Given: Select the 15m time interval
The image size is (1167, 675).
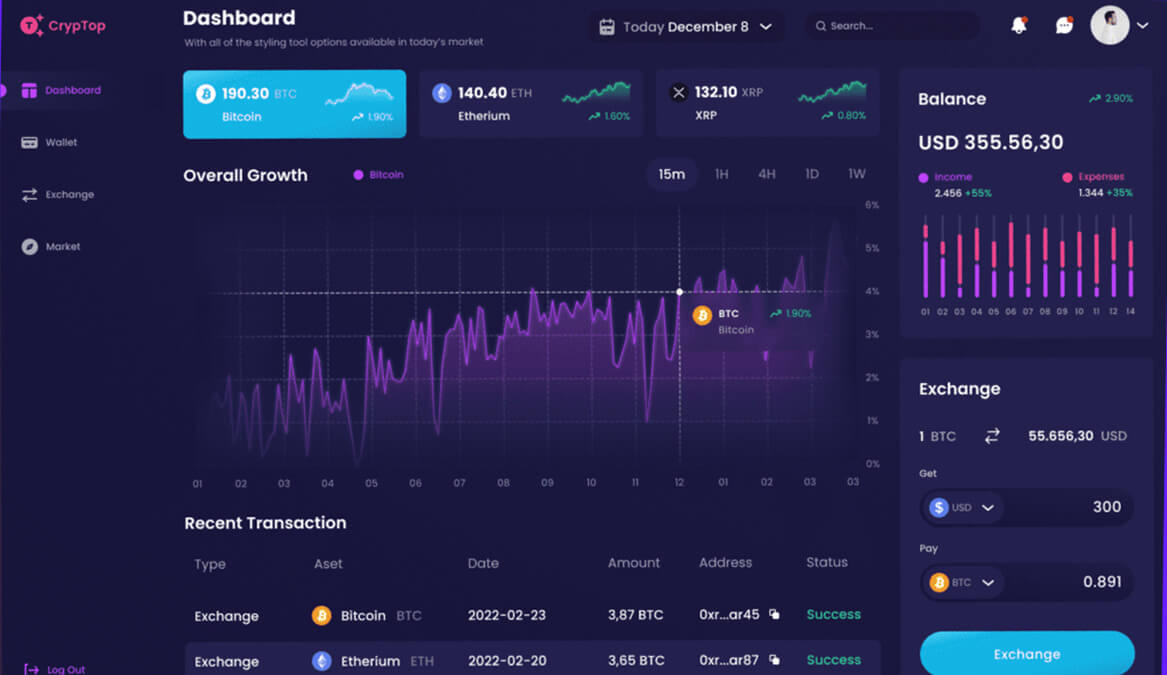Looking at the screenshot, I should 671,174.
